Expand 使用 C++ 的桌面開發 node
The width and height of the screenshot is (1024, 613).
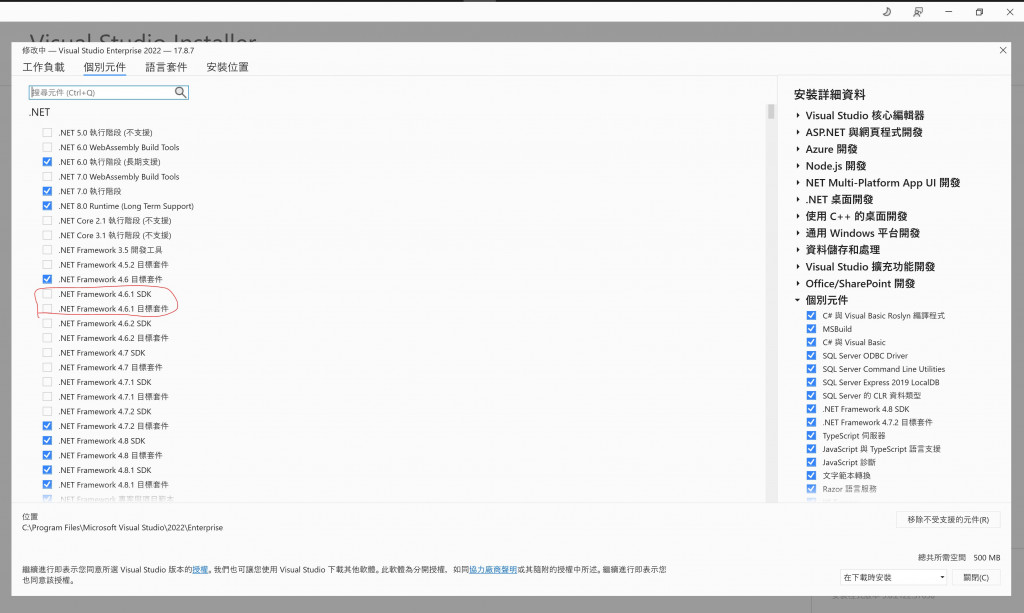(798, 216)
